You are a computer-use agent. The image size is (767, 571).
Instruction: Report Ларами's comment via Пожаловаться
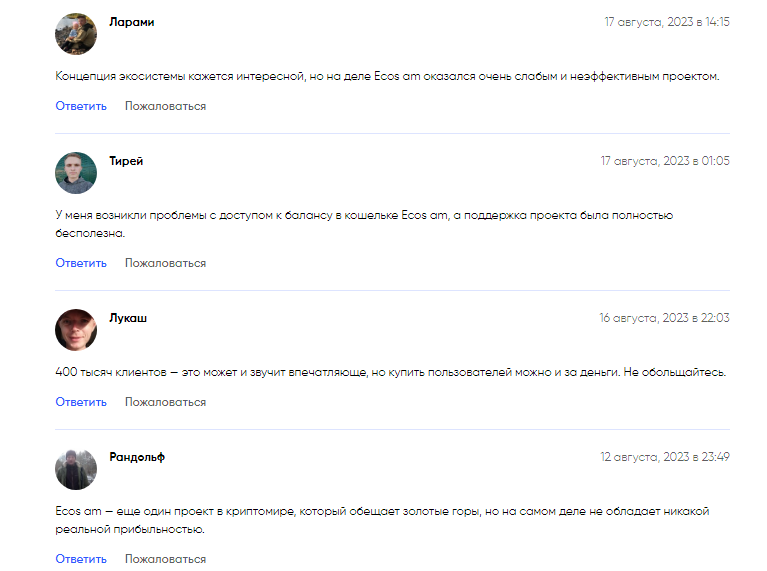click(165, 106)
